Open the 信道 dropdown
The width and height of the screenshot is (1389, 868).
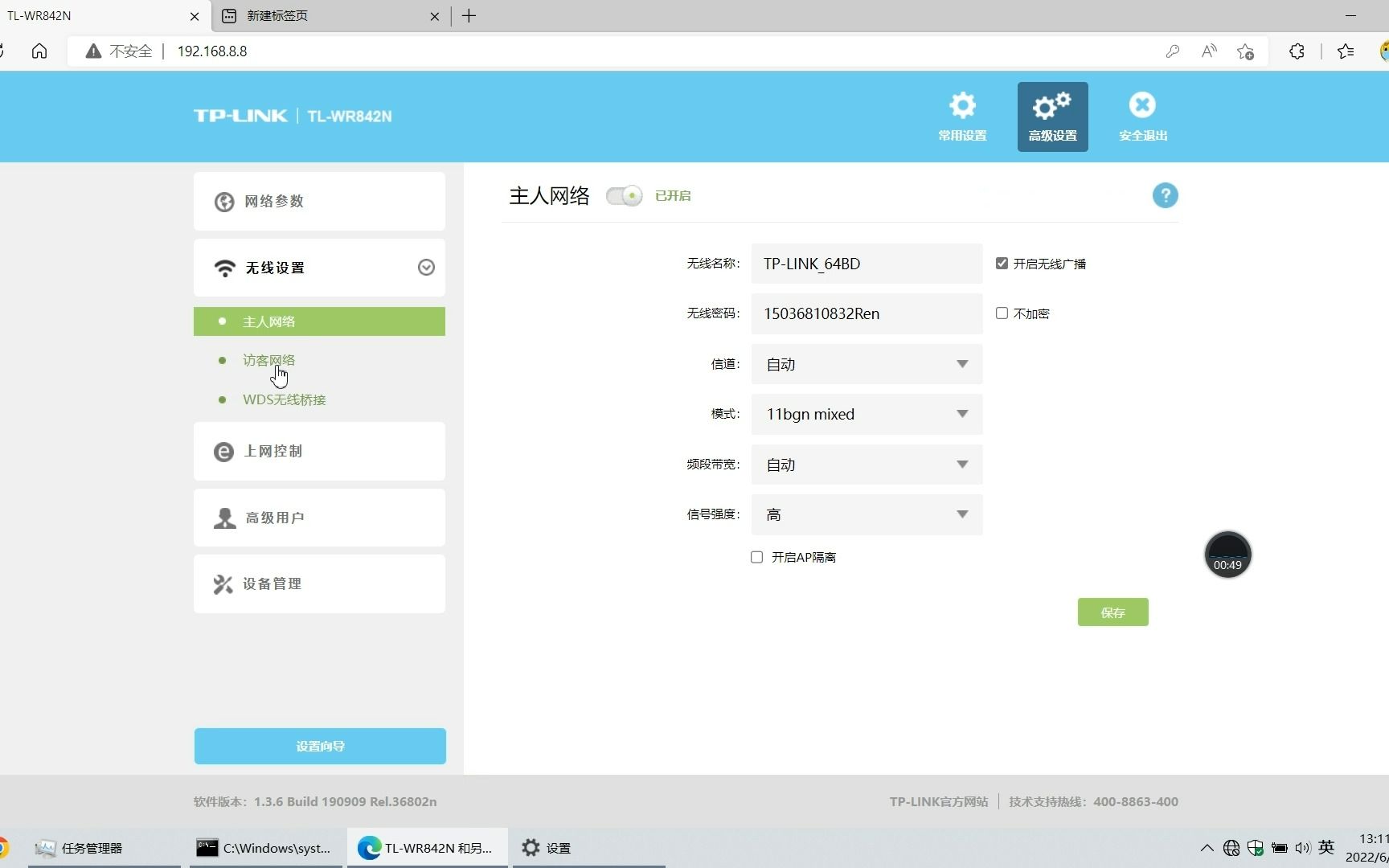(867, 364)
